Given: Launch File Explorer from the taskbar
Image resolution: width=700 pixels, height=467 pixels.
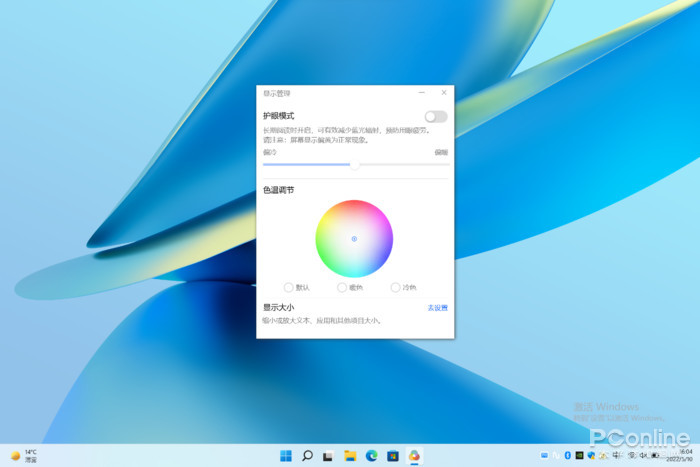Looking at the screenshot, I should tap(350, 456).
